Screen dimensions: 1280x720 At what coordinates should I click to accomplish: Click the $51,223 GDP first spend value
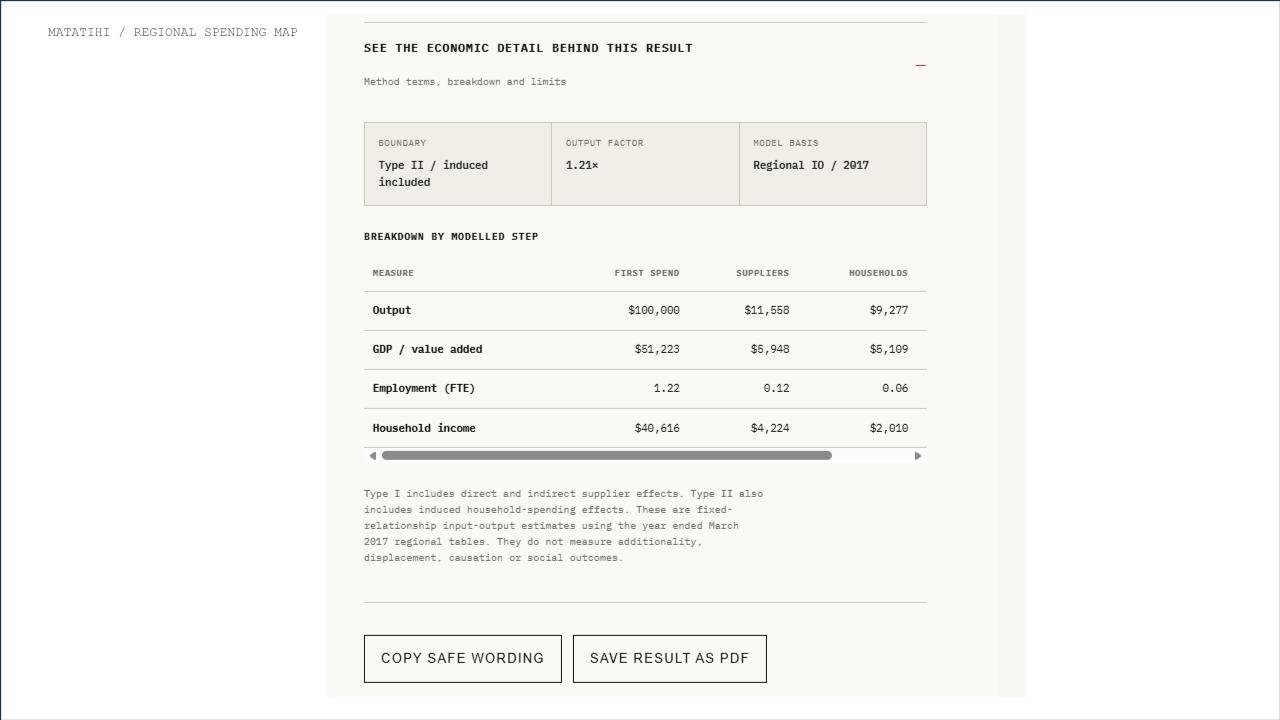[657, 350]
